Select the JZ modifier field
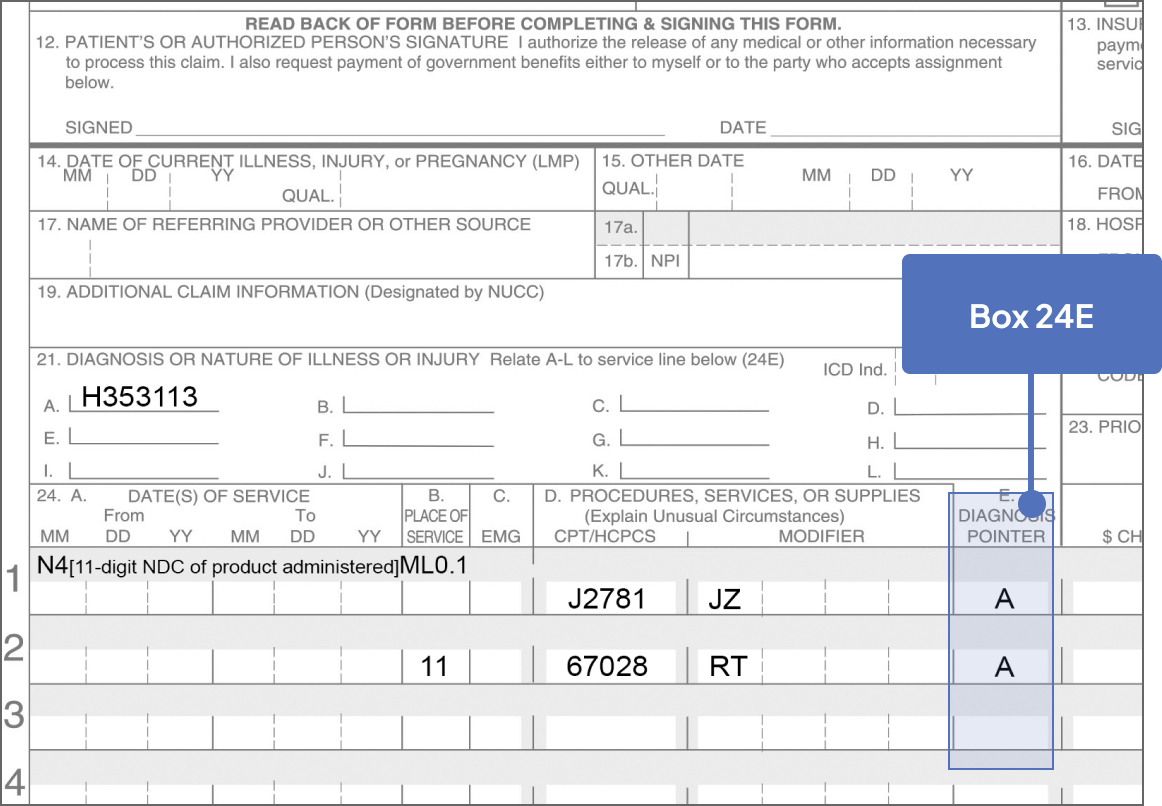This screenshot has width=1162, height=806. [726, 597]
